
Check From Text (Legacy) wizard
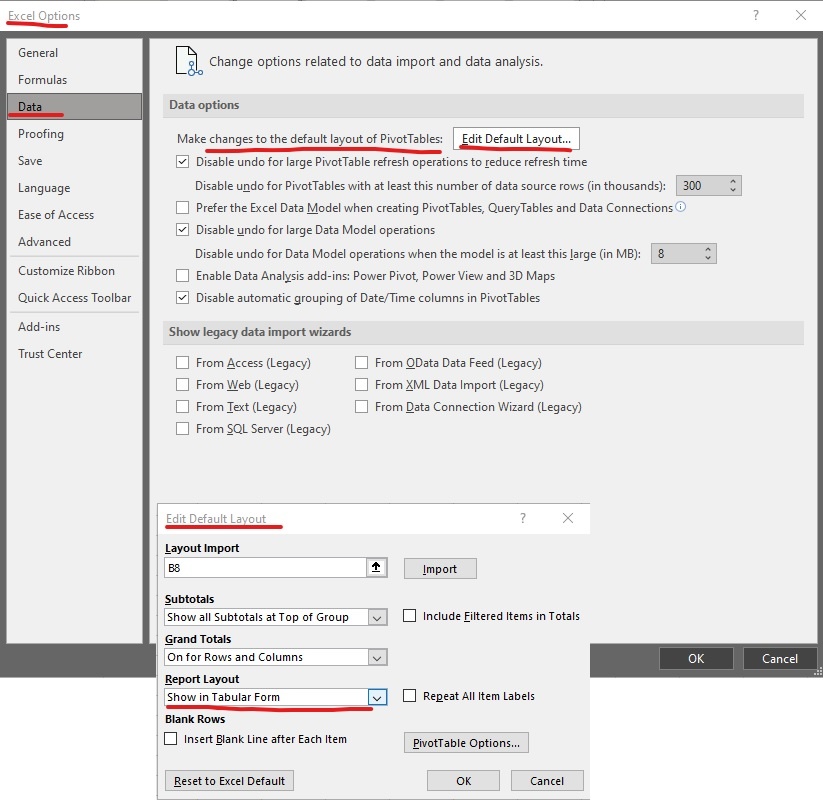pyautogui.click(x=182, y=407)
